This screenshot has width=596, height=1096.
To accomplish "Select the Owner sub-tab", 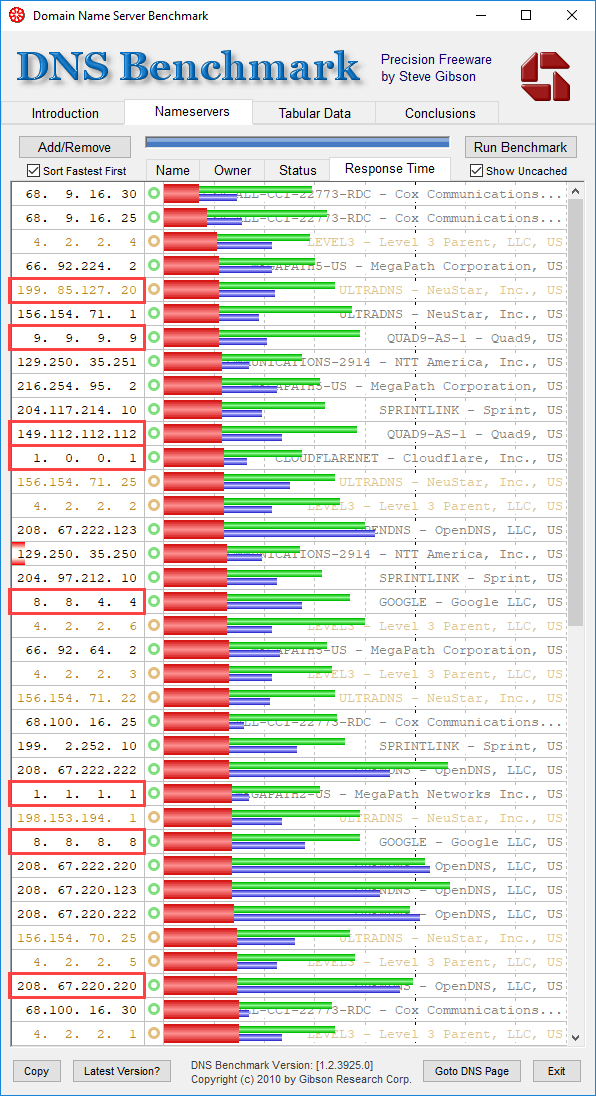I will (x=232, y=170).
